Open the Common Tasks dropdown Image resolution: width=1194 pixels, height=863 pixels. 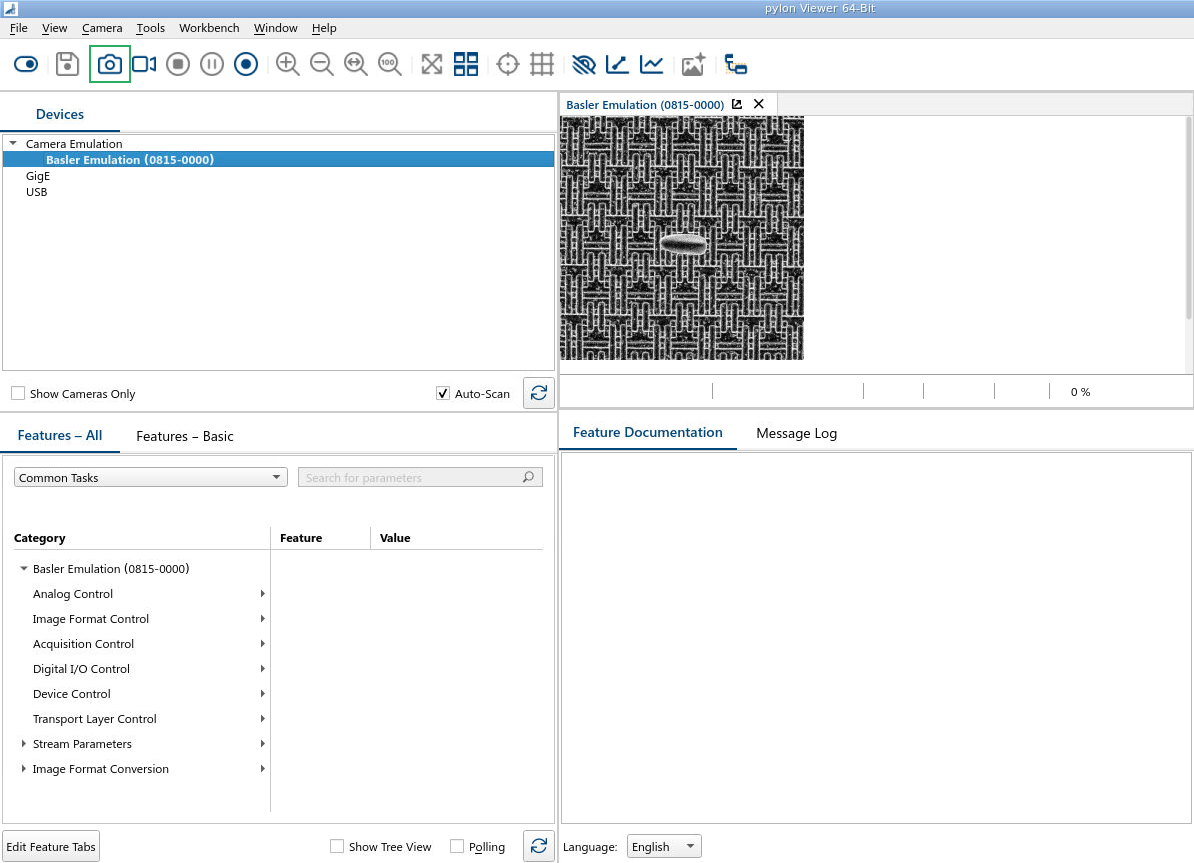(151, 478)
